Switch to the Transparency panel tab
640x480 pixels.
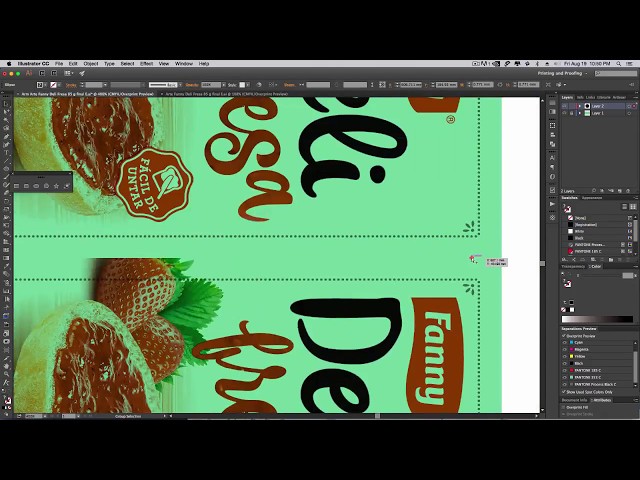573,267
